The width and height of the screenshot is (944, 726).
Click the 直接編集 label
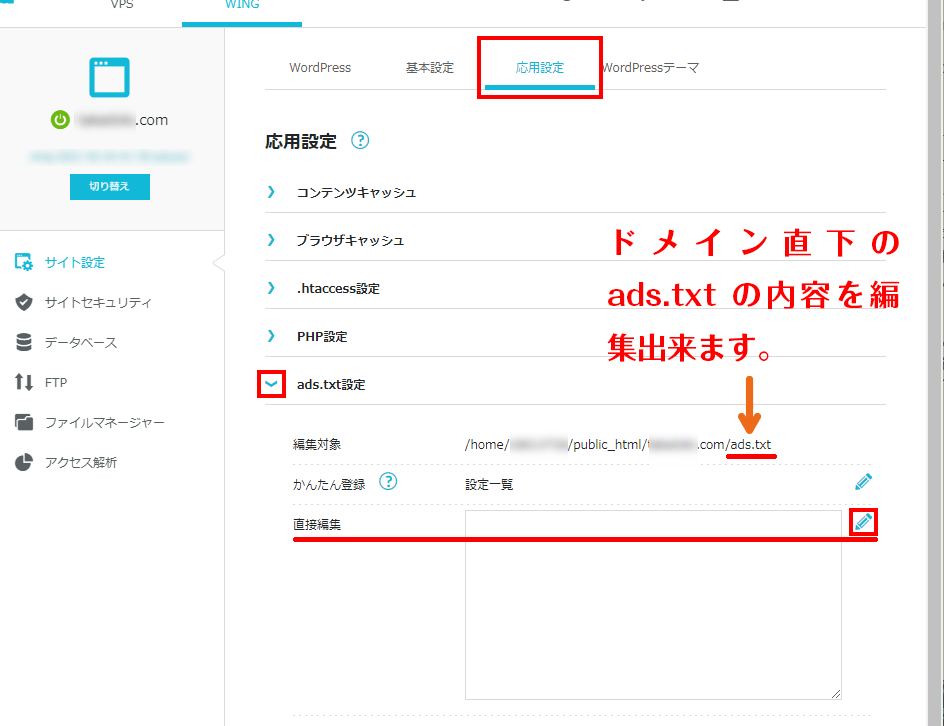click(317, 524)
